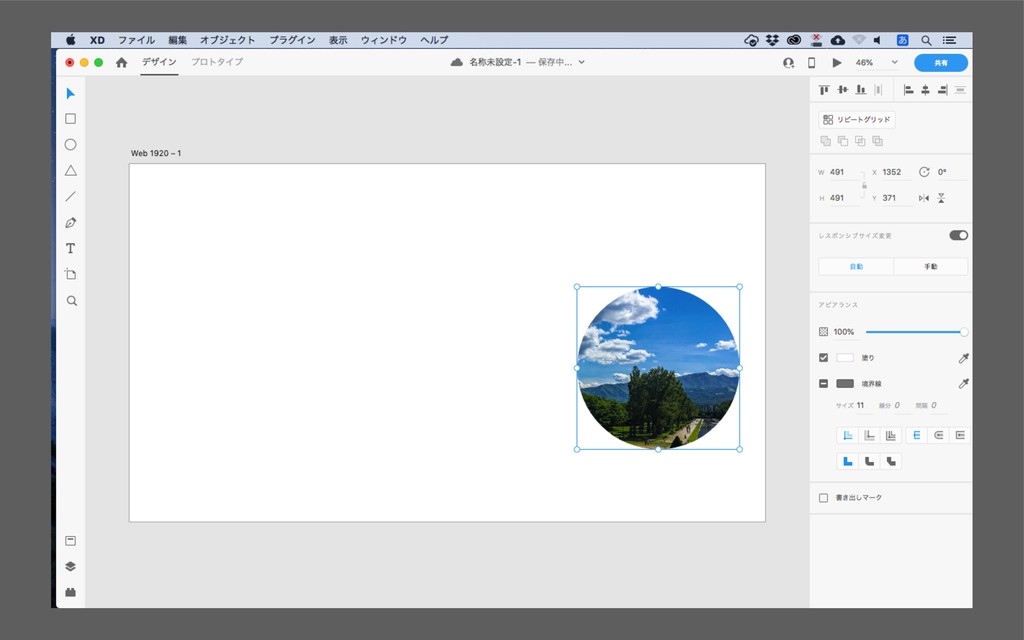Set stroke alignment to center
The image size is (1024, 640).
[891, 436]
